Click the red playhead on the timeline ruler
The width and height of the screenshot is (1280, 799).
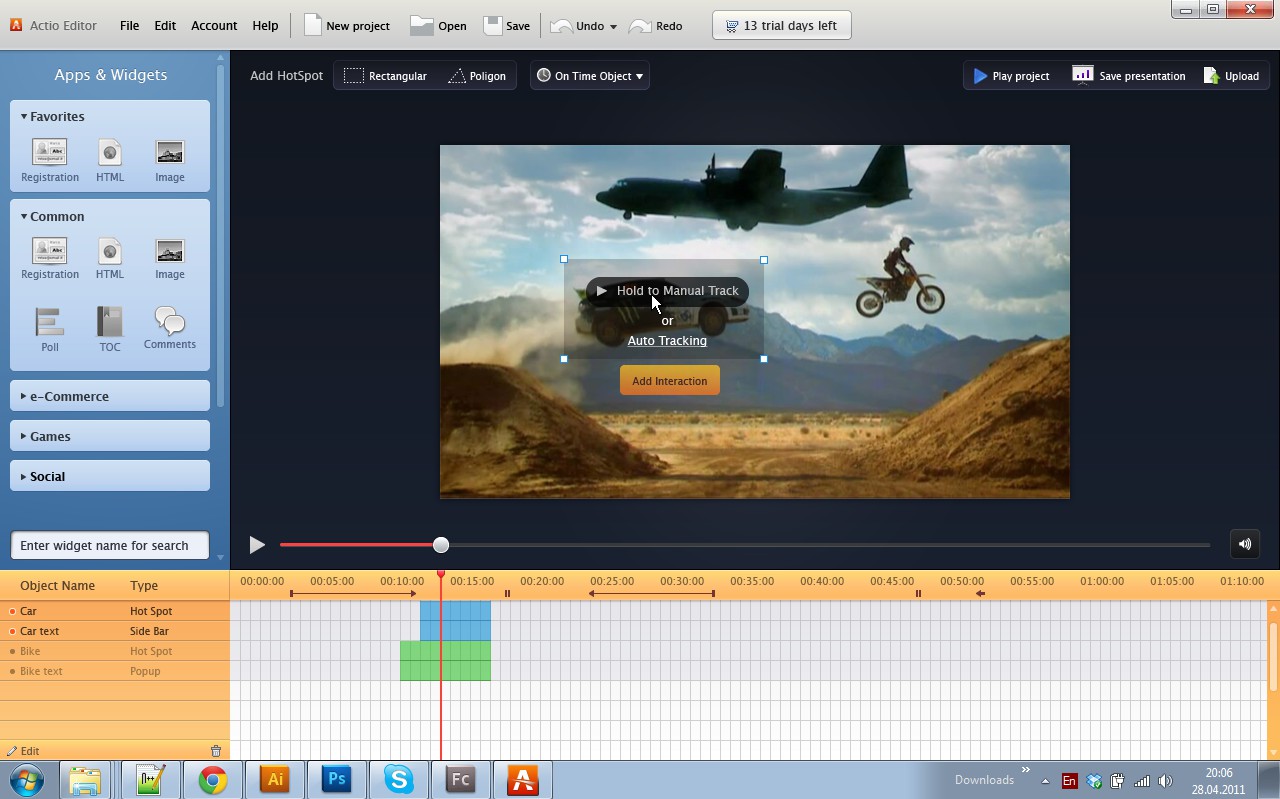(441, 575)
